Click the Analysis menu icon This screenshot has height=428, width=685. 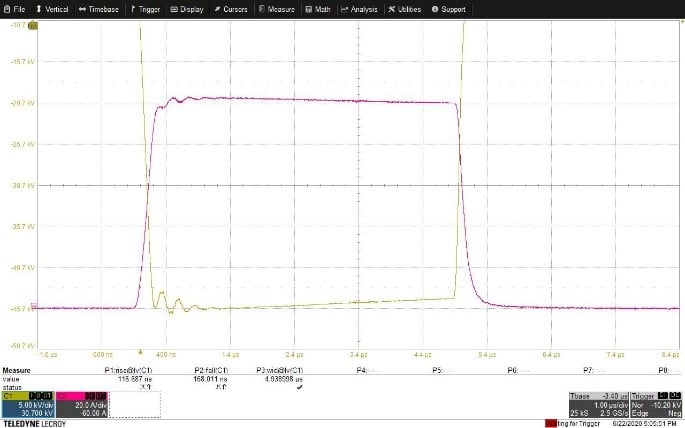(344, 9)
